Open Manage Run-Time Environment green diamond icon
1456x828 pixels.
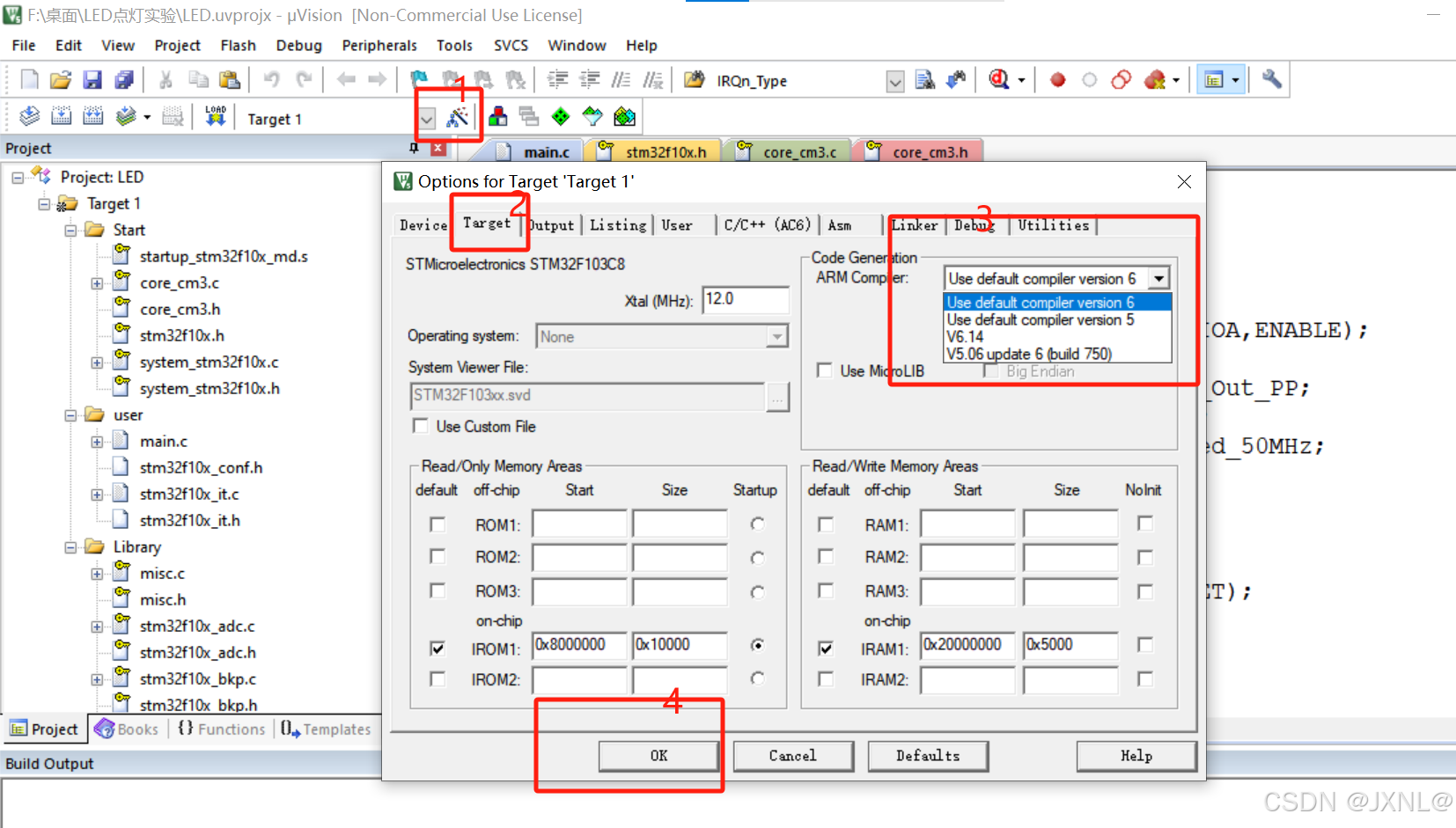560,116
